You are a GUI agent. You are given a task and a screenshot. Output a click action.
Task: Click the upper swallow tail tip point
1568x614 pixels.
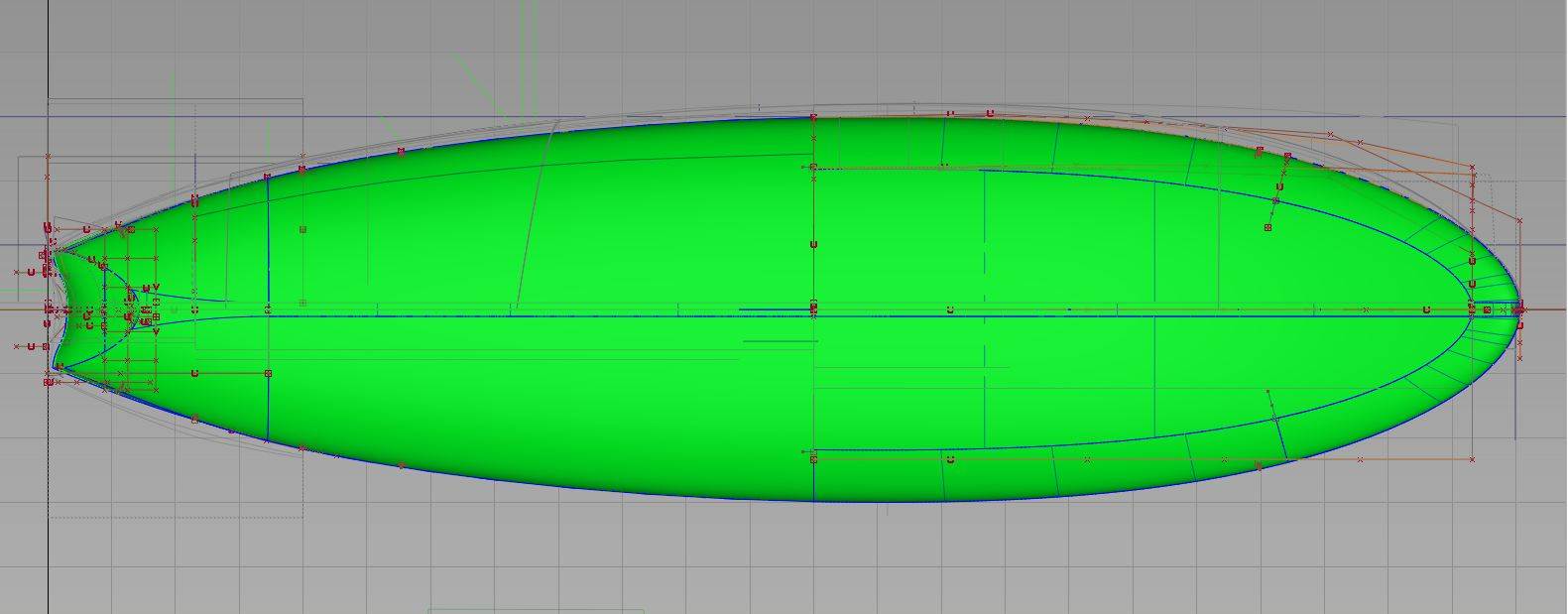52,250
